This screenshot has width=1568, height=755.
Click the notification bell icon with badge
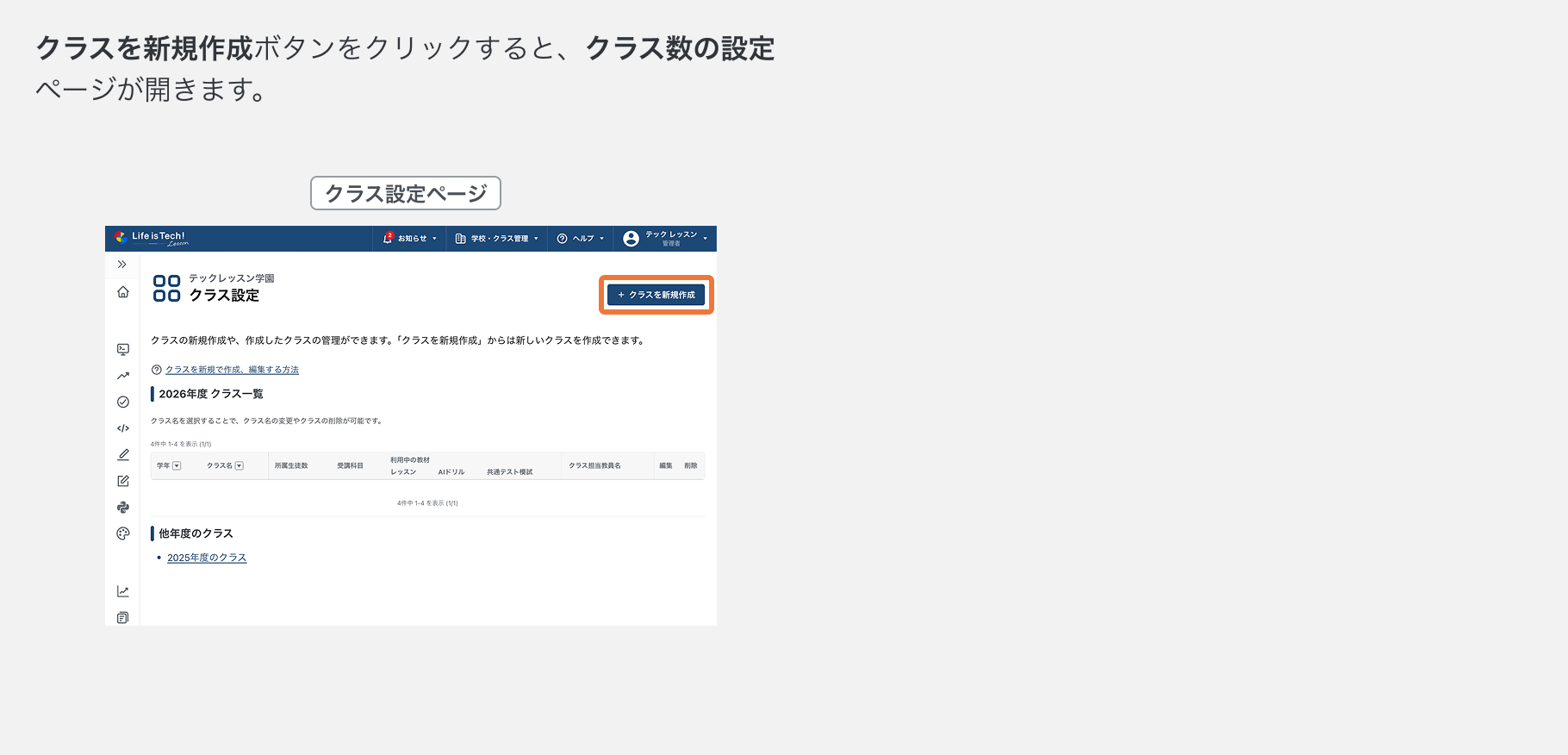coord(388,238)
